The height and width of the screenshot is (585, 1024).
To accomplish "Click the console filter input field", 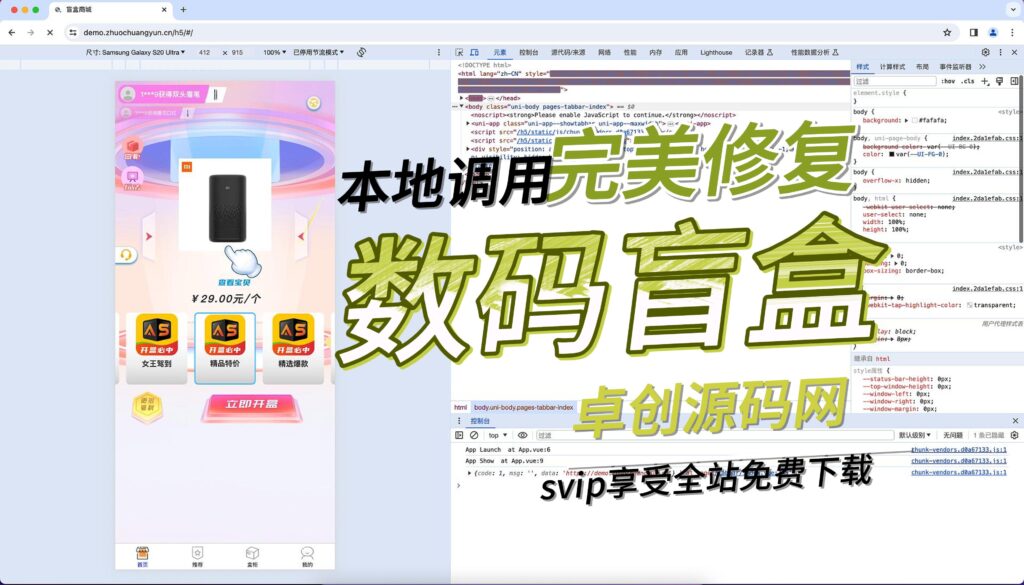I will pos(713,435).
